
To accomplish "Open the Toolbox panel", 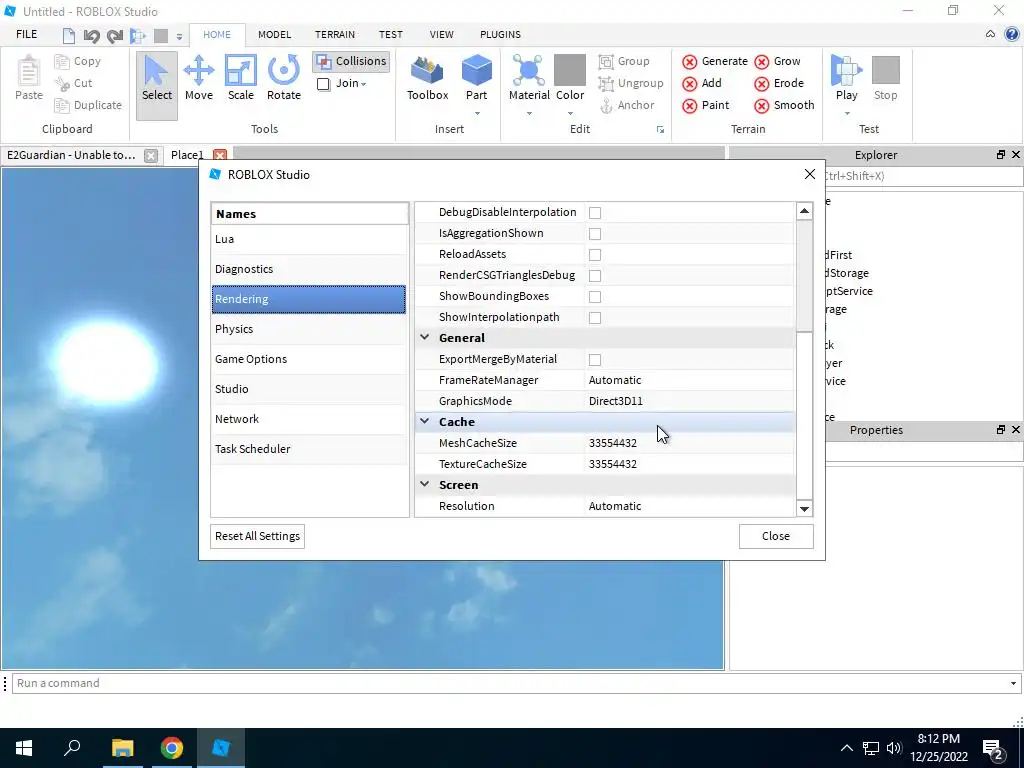I will click(427, 78).
